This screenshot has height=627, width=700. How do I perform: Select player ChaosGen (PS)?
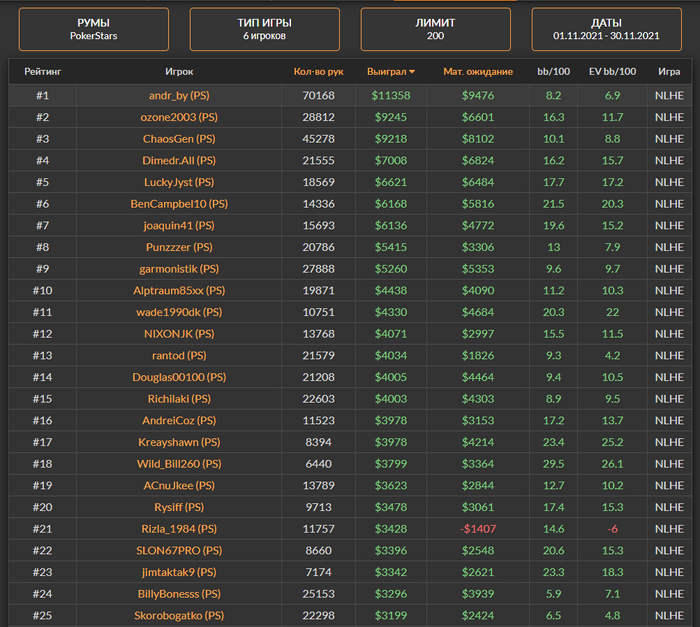(179, 139)
